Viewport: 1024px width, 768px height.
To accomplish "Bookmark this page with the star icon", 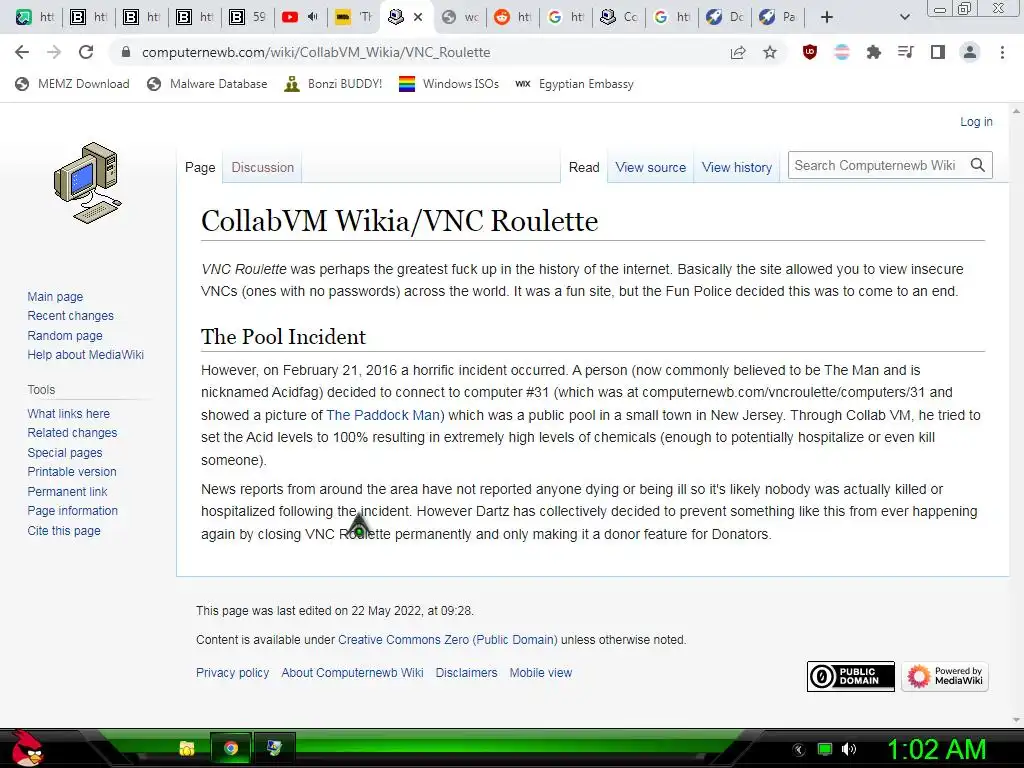I will tap(770, 52).
